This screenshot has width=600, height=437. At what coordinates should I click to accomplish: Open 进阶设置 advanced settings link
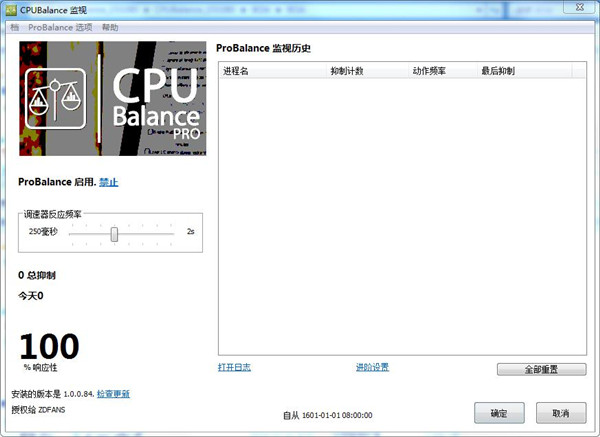372,367
